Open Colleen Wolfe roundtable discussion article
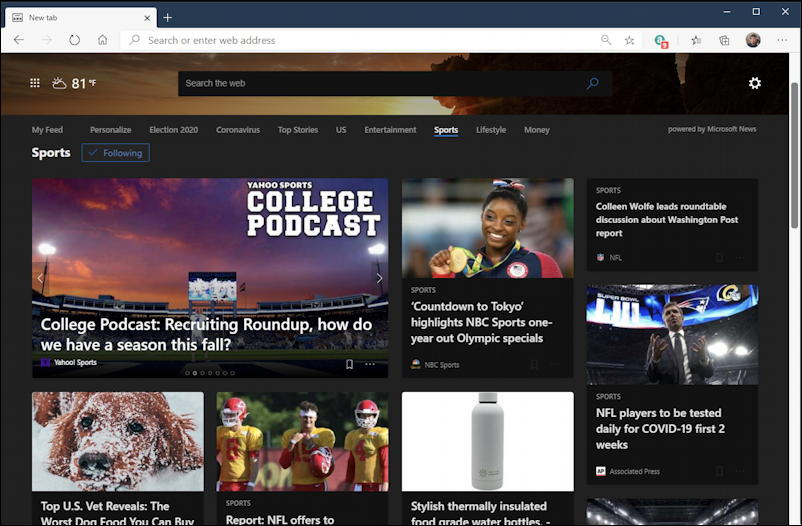The height and width of the screenshot is (526, 802). coord(666,220)
